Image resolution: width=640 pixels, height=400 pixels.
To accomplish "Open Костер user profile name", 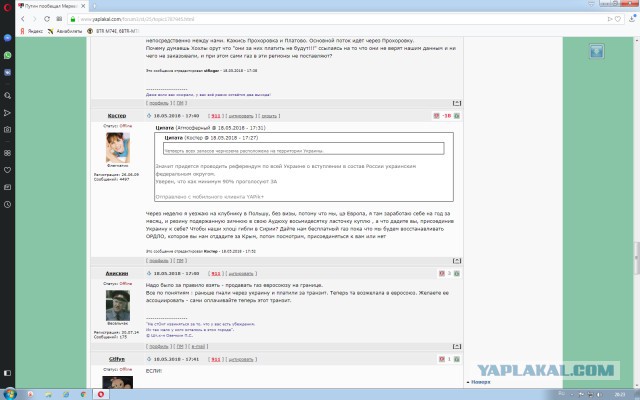I will [x=117, y=116].
